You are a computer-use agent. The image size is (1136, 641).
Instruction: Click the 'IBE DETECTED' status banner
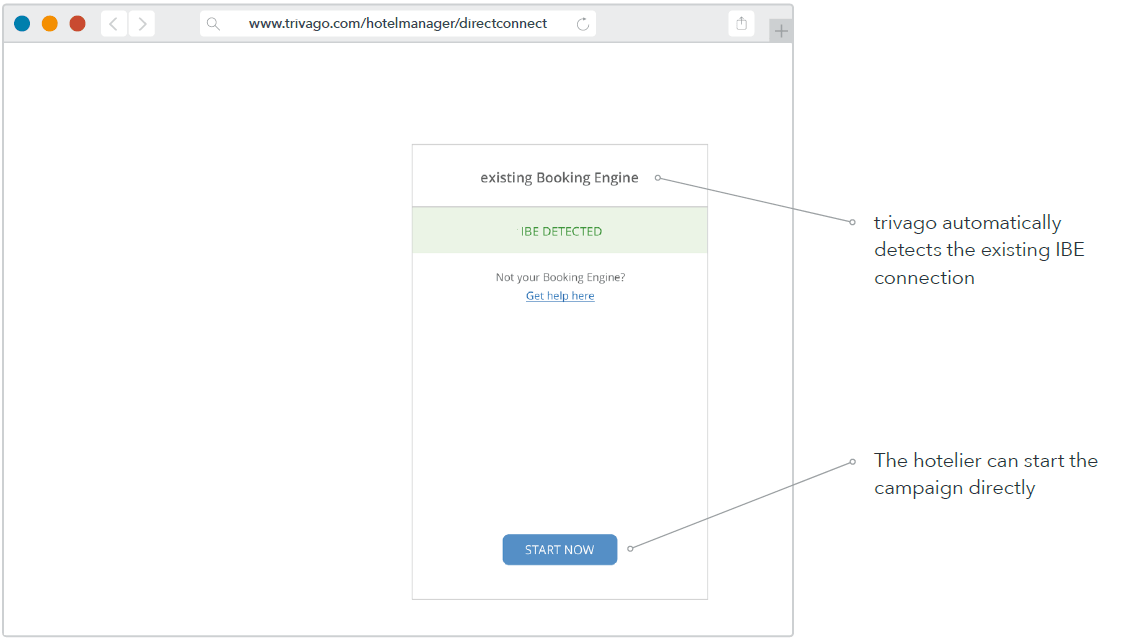coord(560,230)
